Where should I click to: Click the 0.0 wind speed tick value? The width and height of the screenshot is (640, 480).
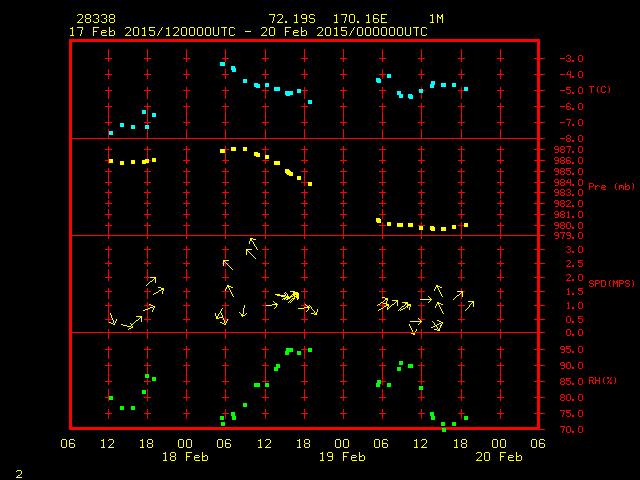pos(574,333)
